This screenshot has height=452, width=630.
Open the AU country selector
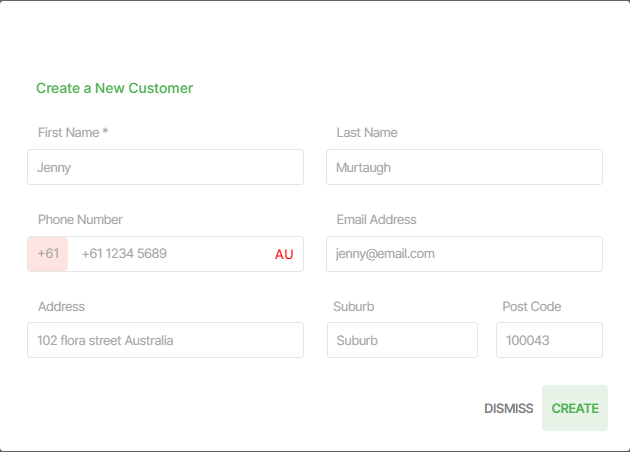[x=284, y=254]
